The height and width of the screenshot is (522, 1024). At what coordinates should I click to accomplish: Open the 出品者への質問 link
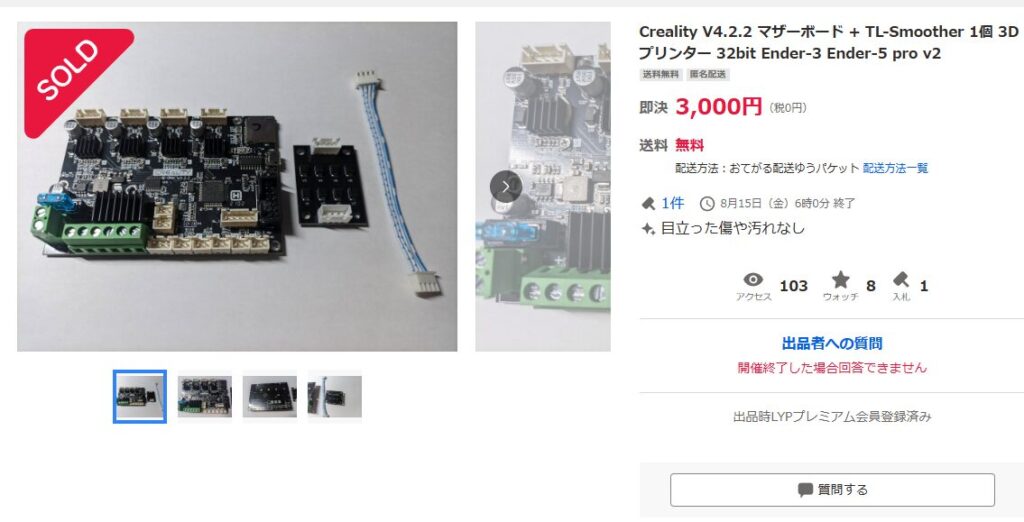[x=832, y=343]
